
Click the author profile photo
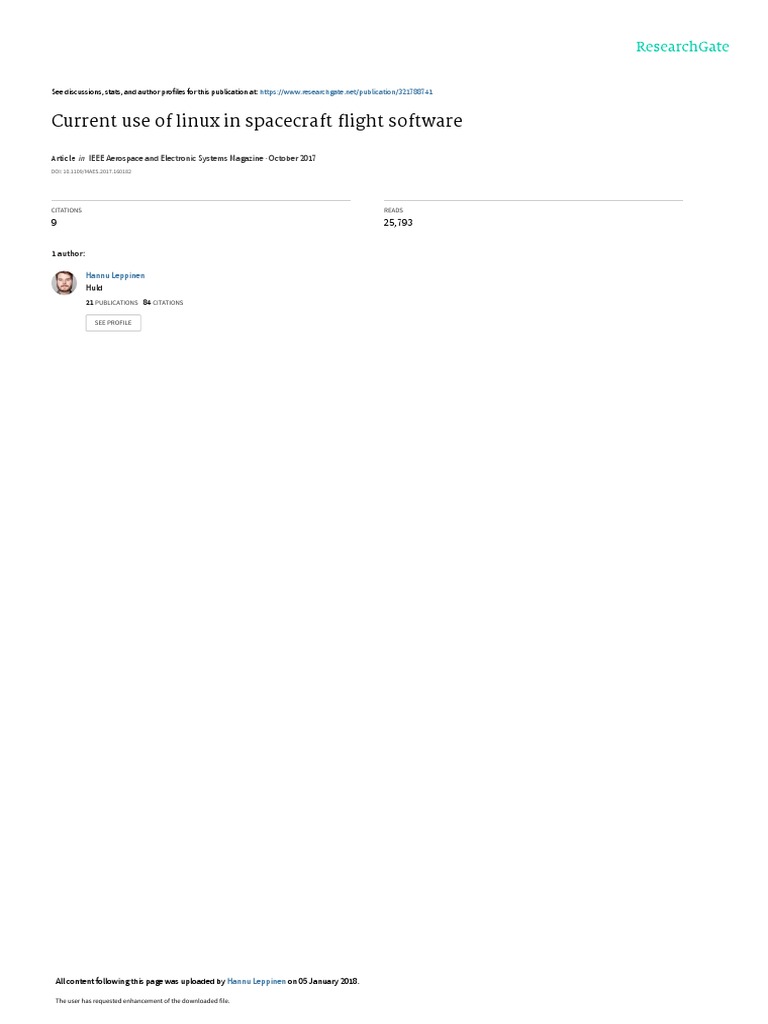point(64,283)
